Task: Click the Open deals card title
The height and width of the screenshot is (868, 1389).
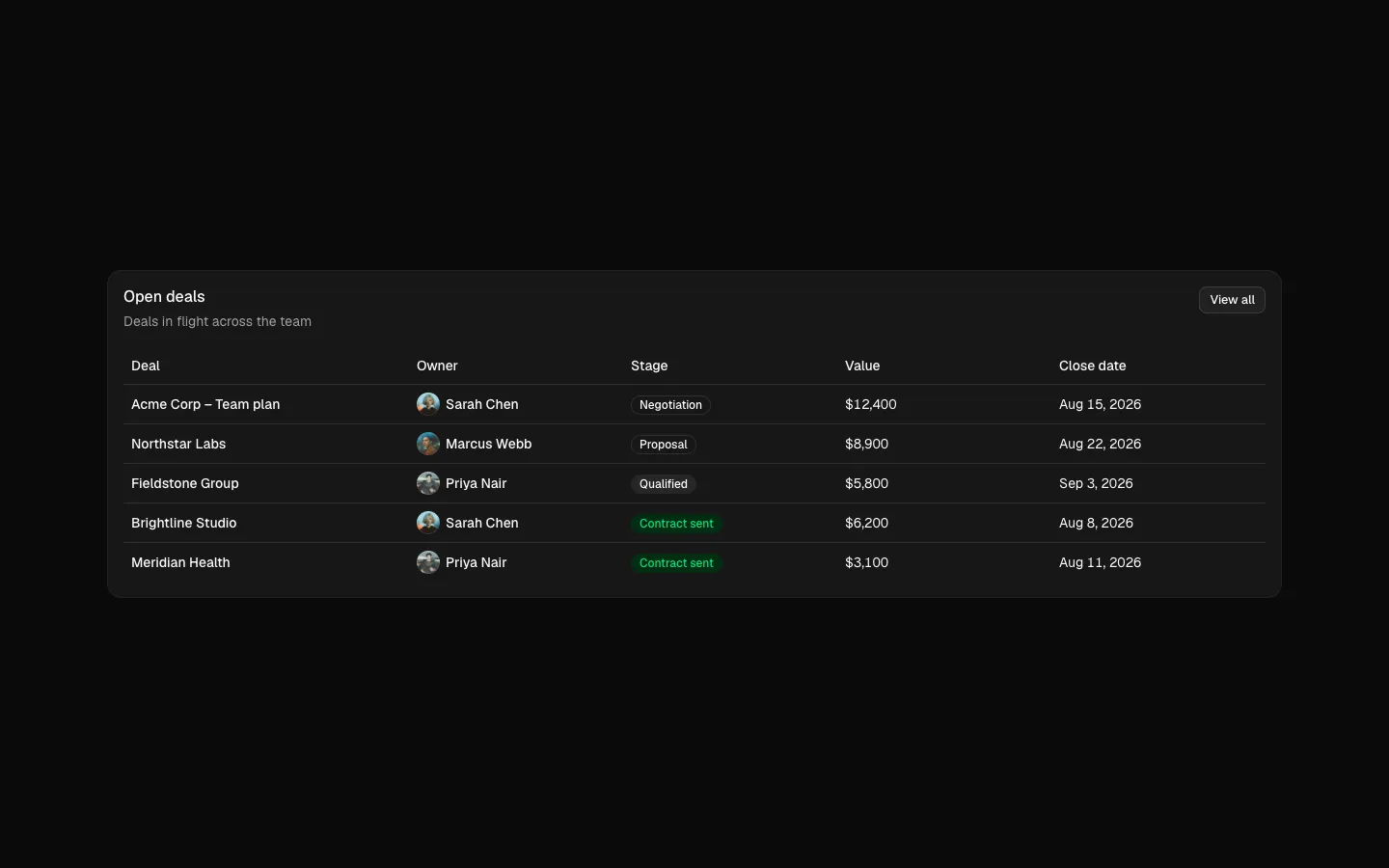Action: pyautogui.click(x=164, y=297)
